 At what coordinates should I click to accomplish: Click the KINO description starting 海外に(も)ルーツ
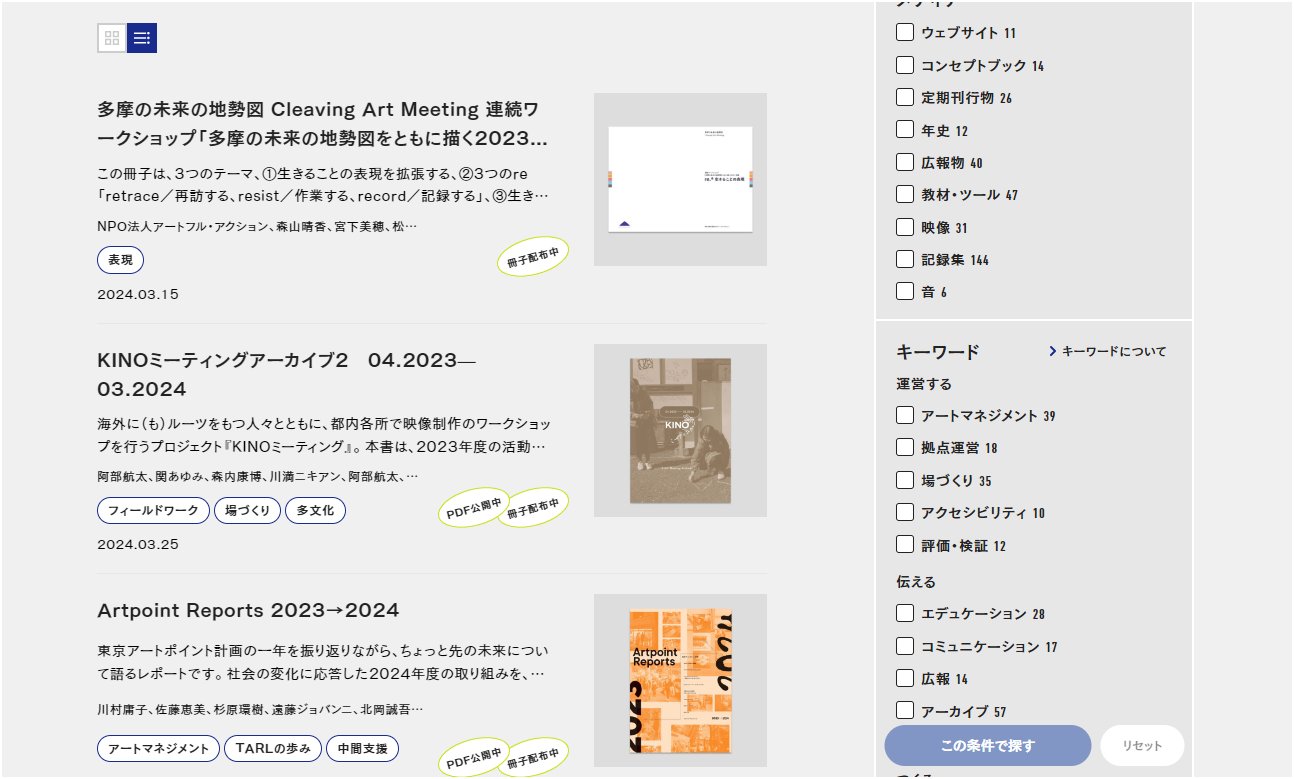[324, 435]
